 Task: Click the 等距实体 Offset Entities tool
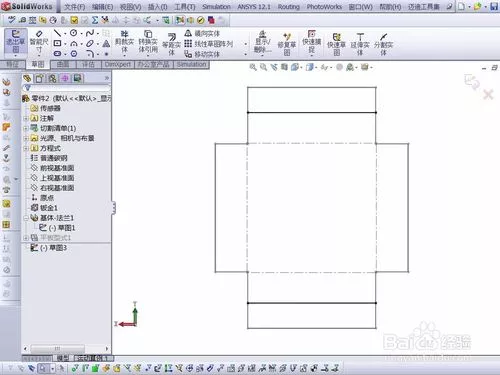click(171, 44)
